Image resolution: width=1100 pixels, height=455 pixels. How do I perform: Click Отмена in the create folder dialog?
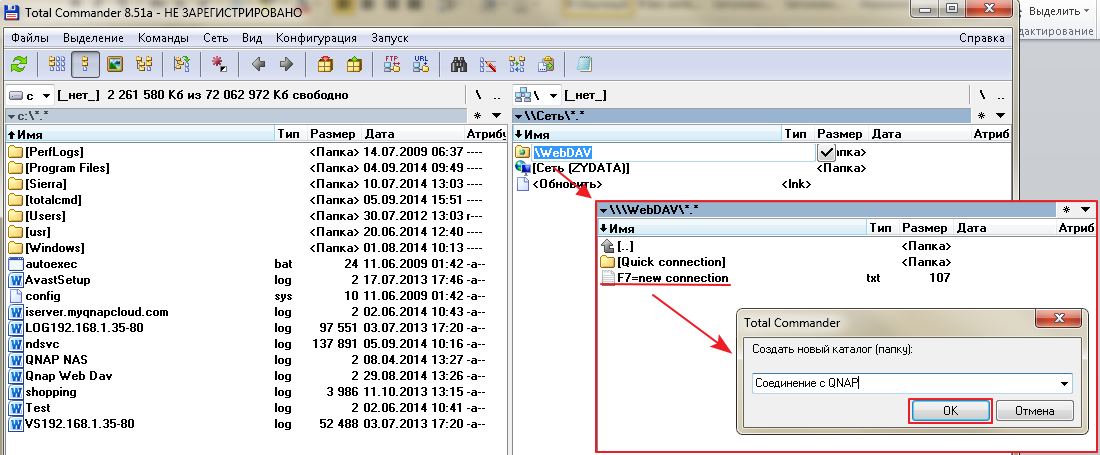coord(1034,411)
